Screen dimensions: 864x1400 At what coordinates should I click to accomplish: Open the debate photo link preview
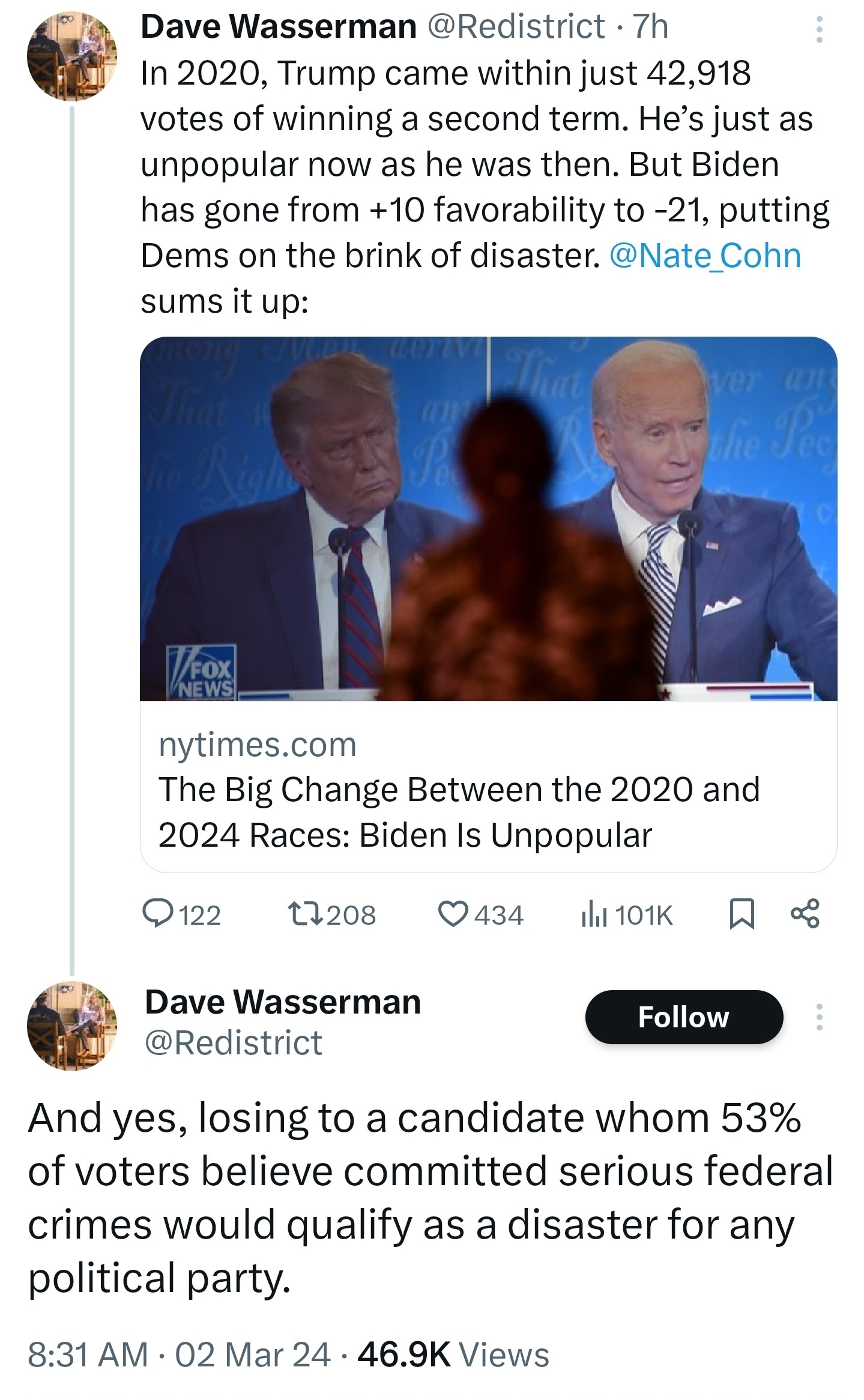pyautogui.click(x=488, y=518)
